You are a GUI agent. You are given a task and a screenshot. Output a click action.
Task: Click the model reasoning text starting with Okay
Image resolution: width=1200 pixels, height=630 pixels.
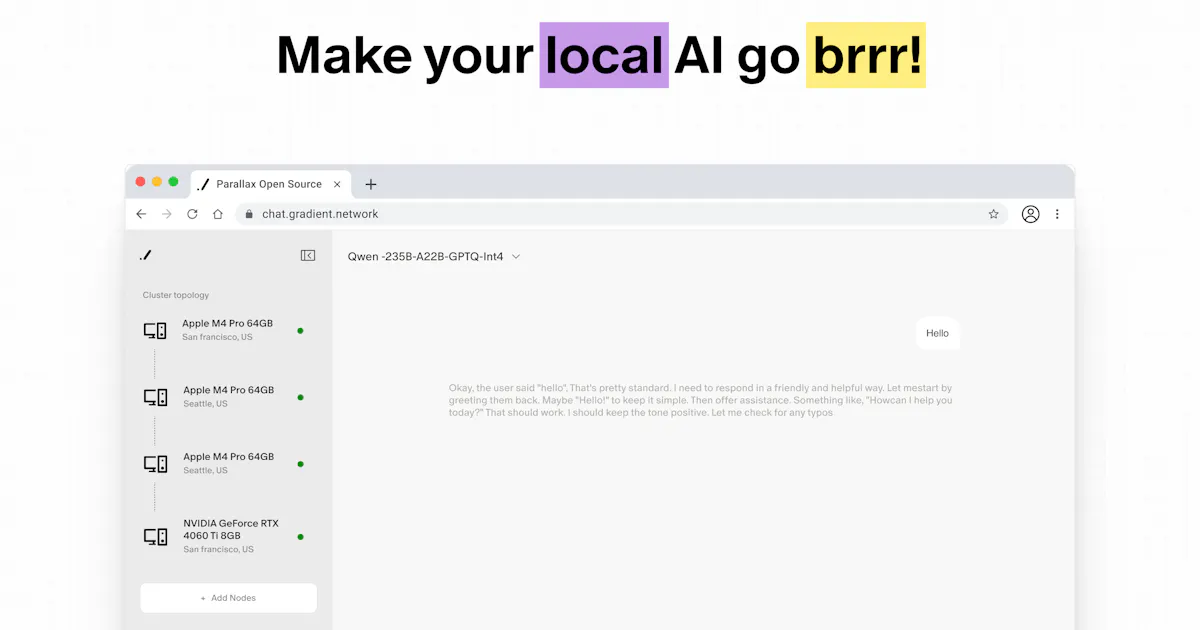coord(700,400)
